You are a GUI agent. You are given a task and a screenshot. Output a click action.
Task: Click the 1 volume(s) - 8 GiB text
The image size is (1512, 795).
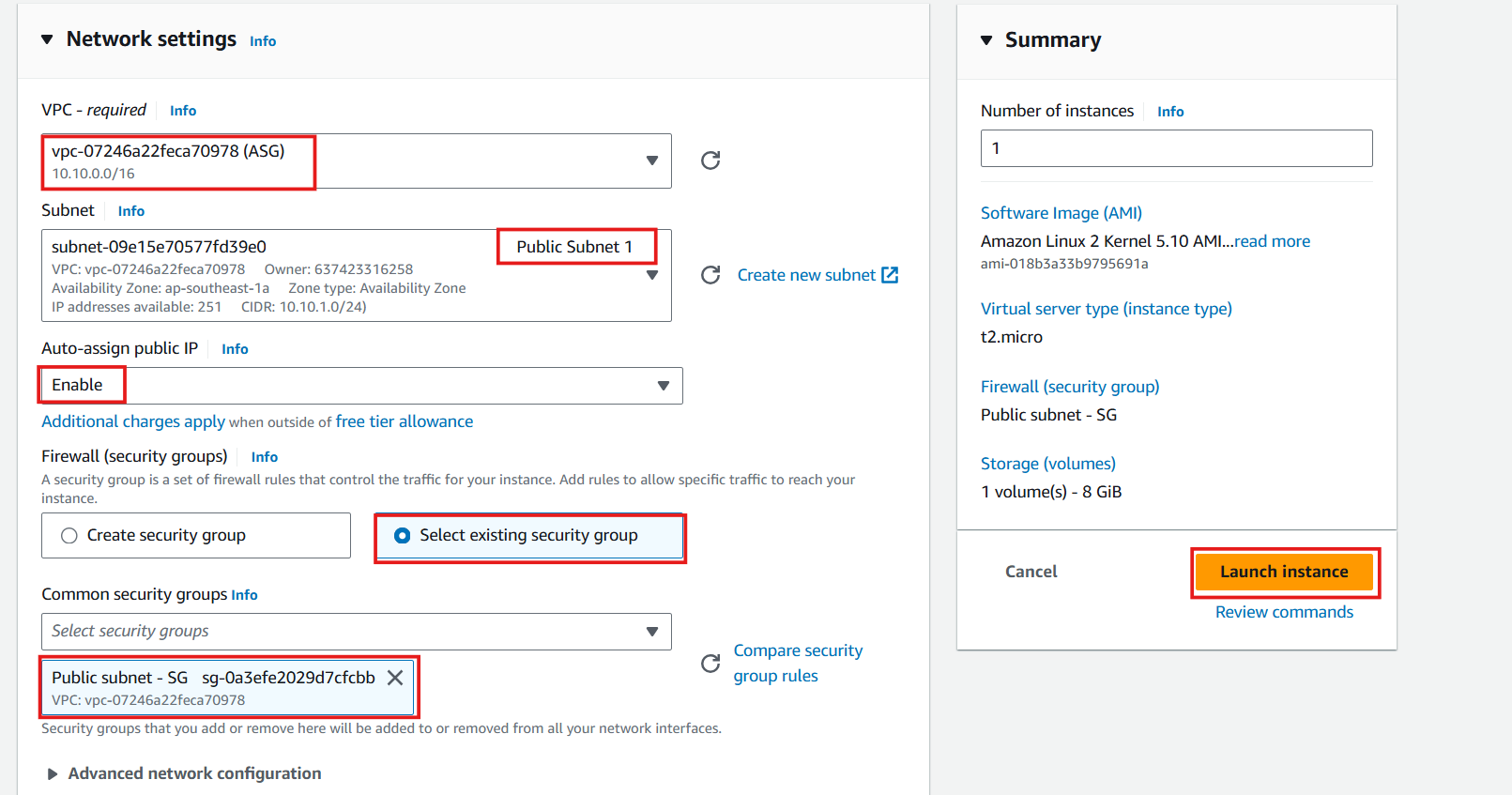click(x=1051, y=492)
